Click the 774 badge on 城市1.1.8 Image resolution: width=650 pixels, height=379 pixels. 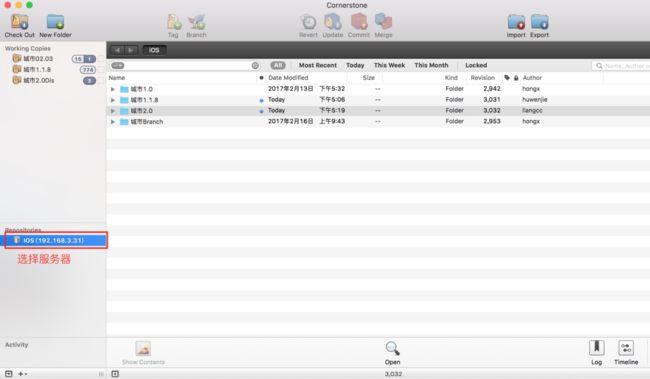point(88,70)
